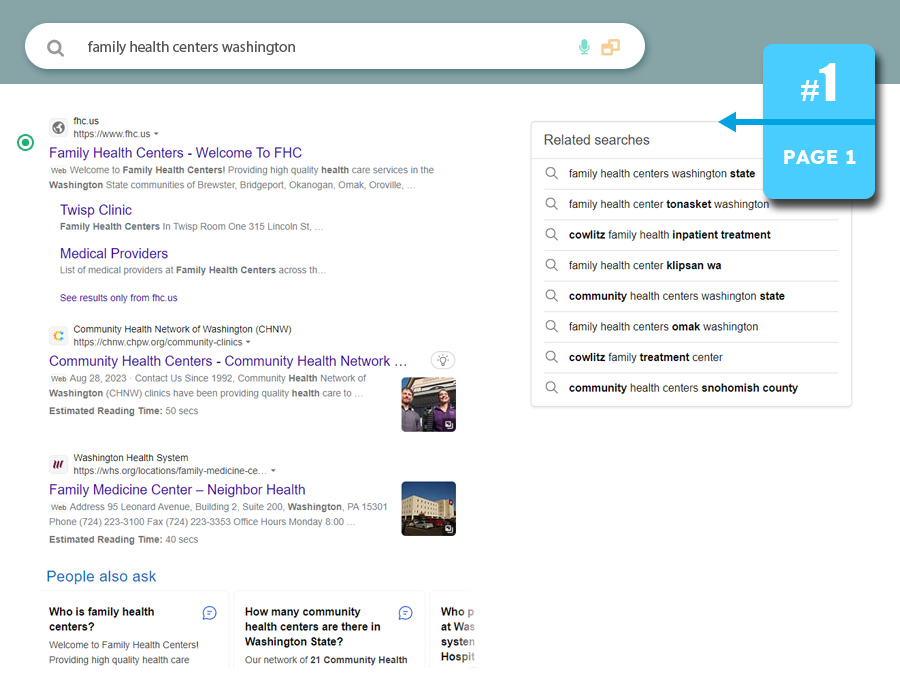Search related "cowlitz family treatment center"
The height and width of the screenshot is (700, 900).
click(x=645, y=357)
